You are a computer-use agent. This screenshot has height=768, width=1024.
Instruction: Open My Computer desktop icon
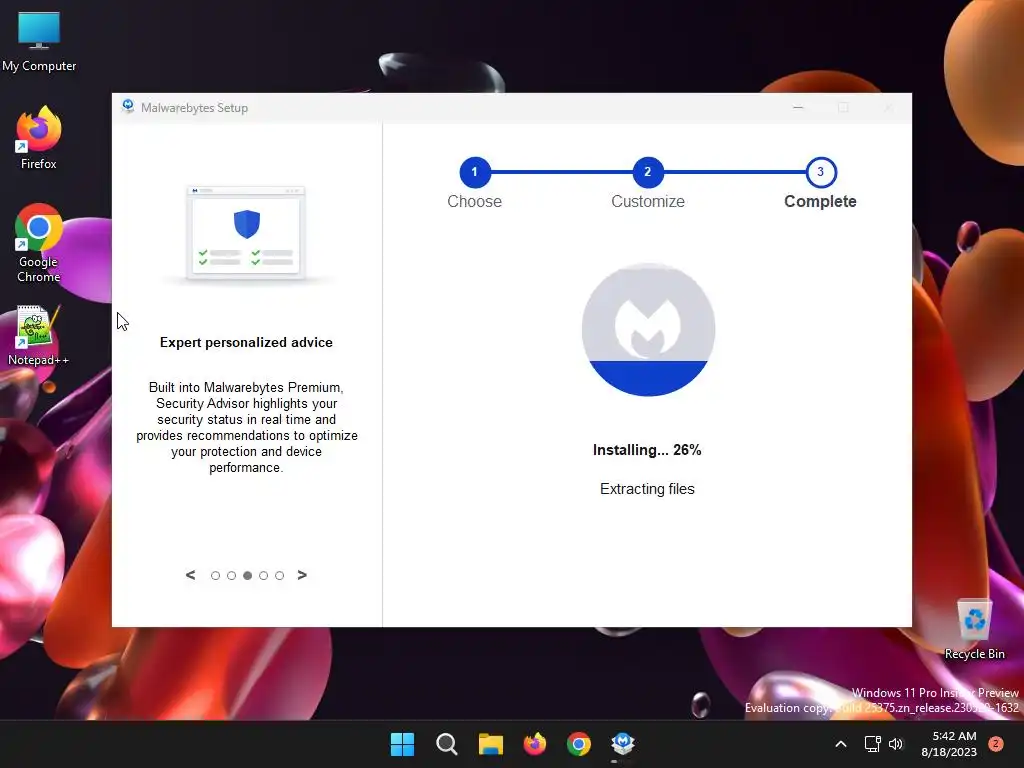39,42
